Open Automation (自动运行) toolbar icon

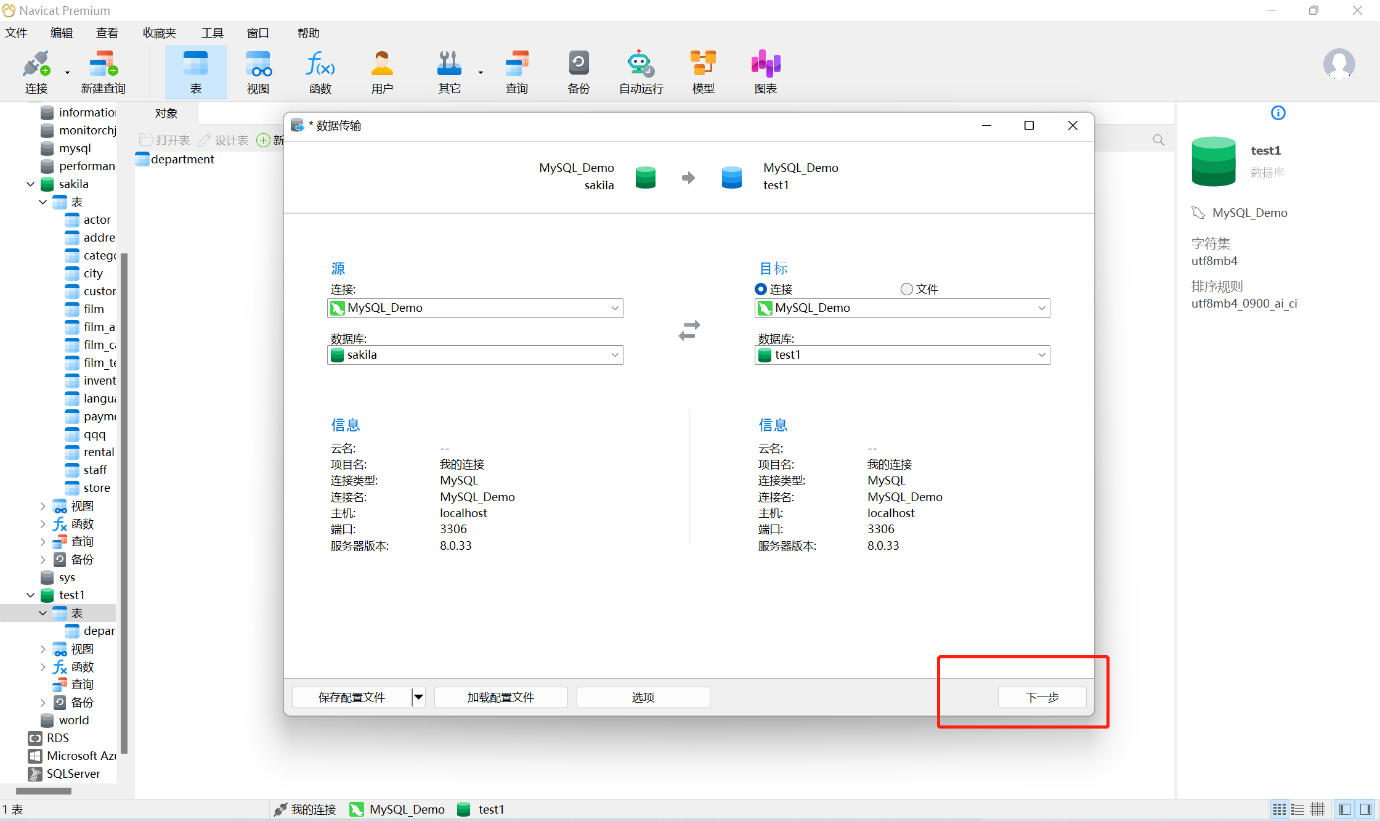[x=640, y=71]
